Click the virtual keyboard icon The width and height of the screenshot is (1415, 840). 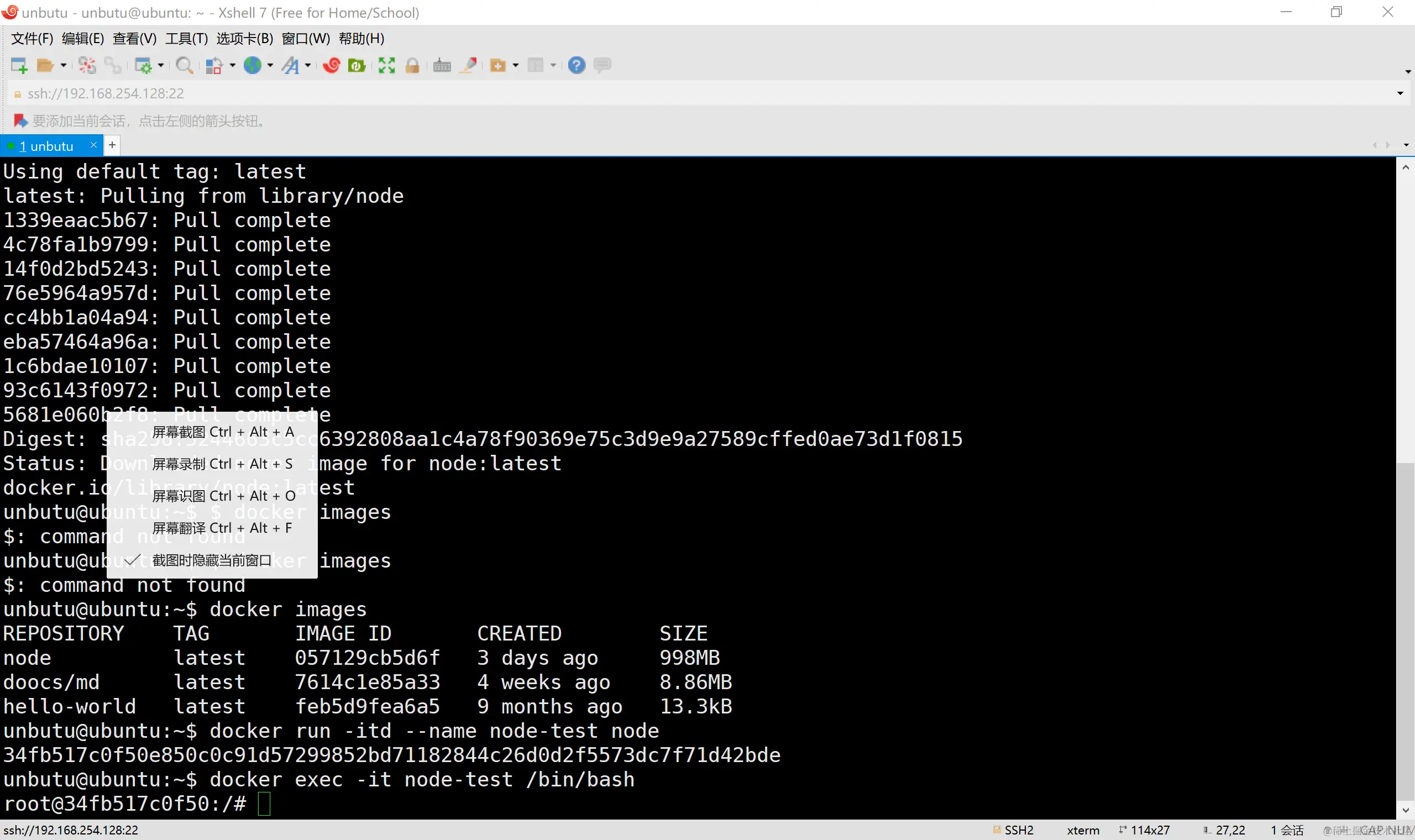[442, 66]
